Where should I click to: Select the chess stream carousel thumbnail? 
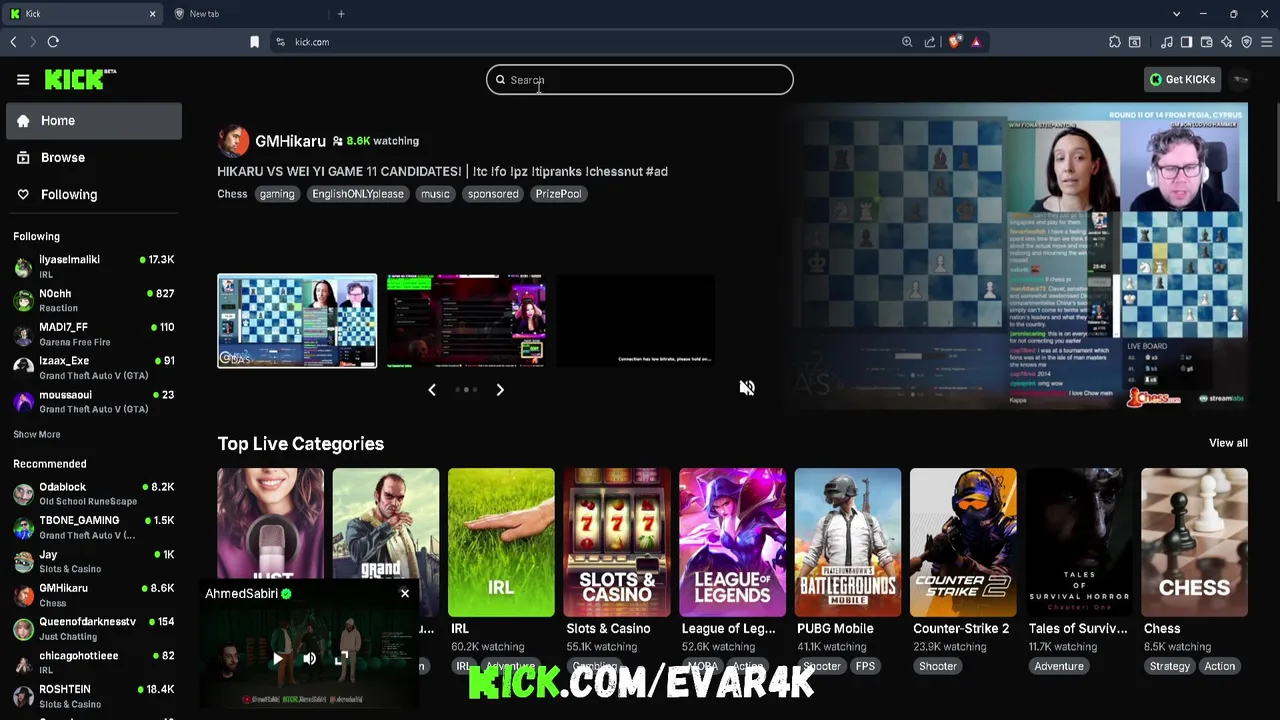297,321
